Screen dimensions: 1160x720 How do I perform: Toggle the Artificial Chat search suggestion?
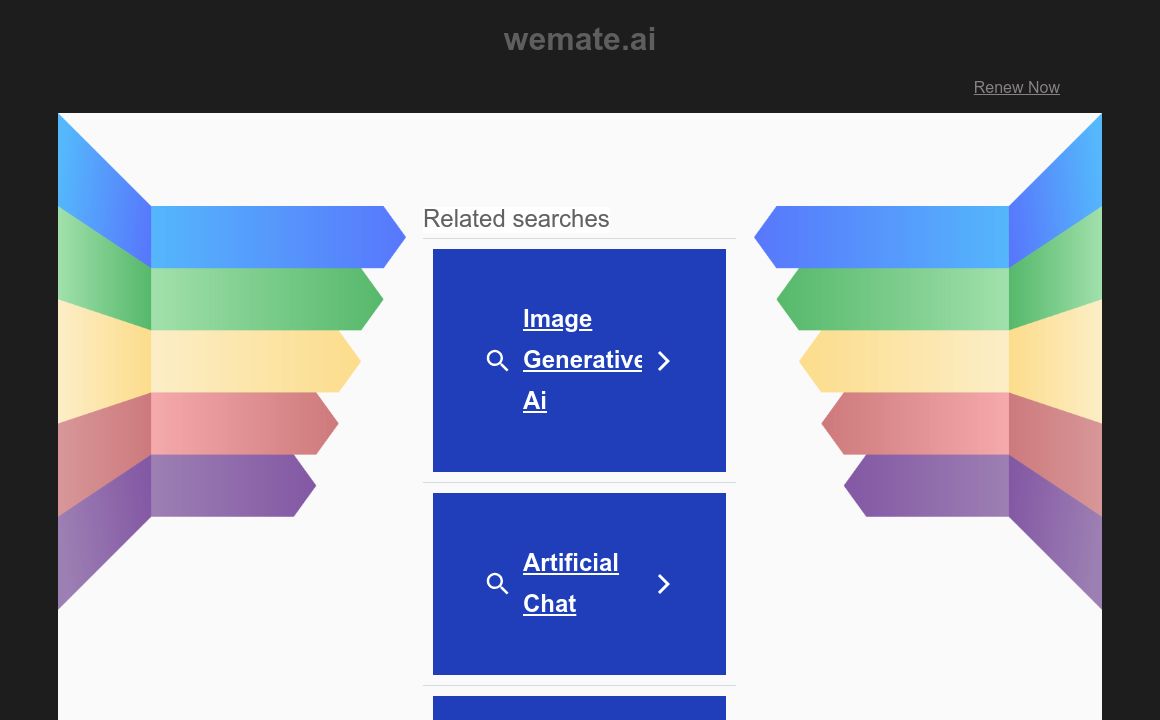(x=579, y=583)
